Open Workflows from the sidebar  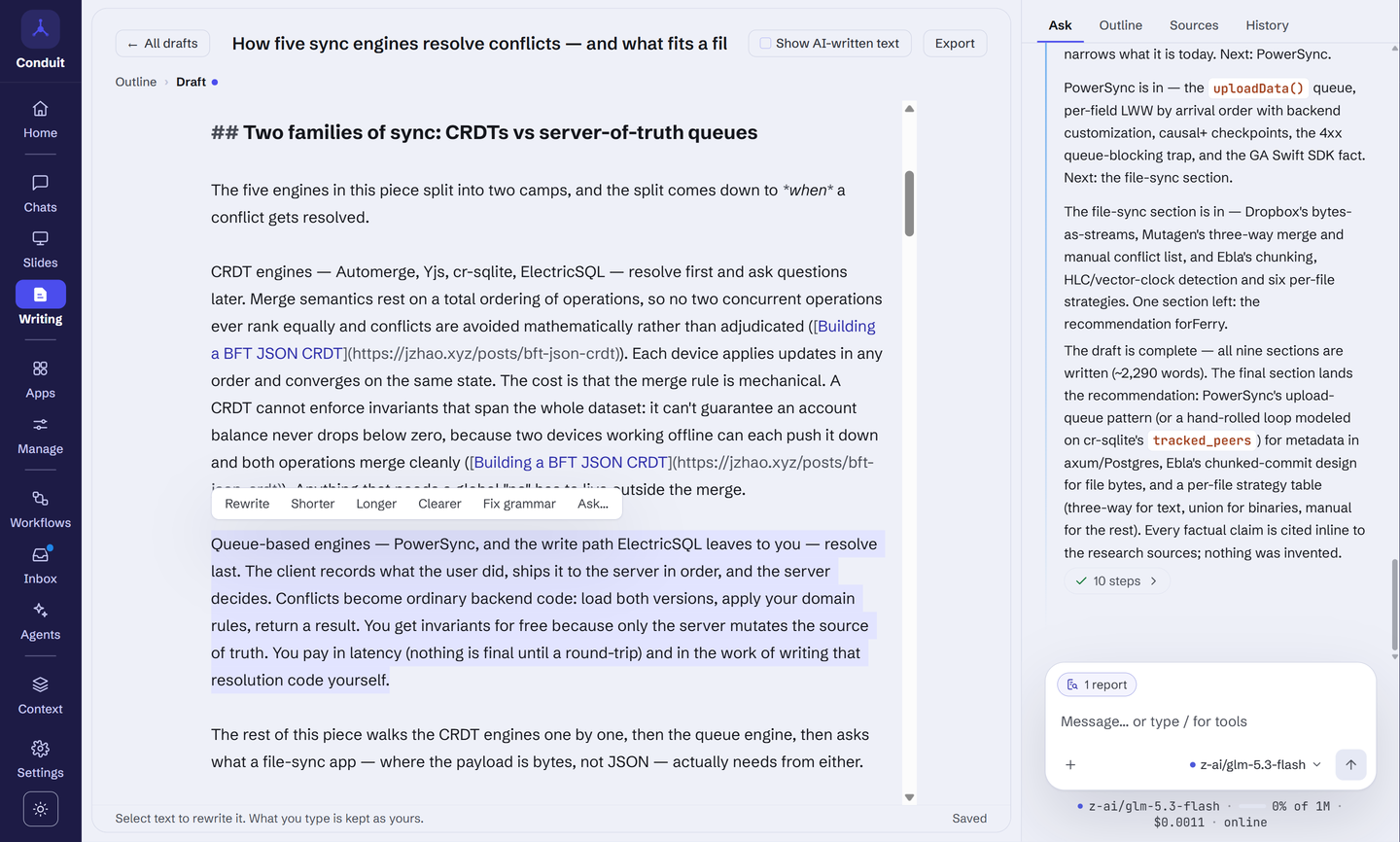[x=40, y=509]
